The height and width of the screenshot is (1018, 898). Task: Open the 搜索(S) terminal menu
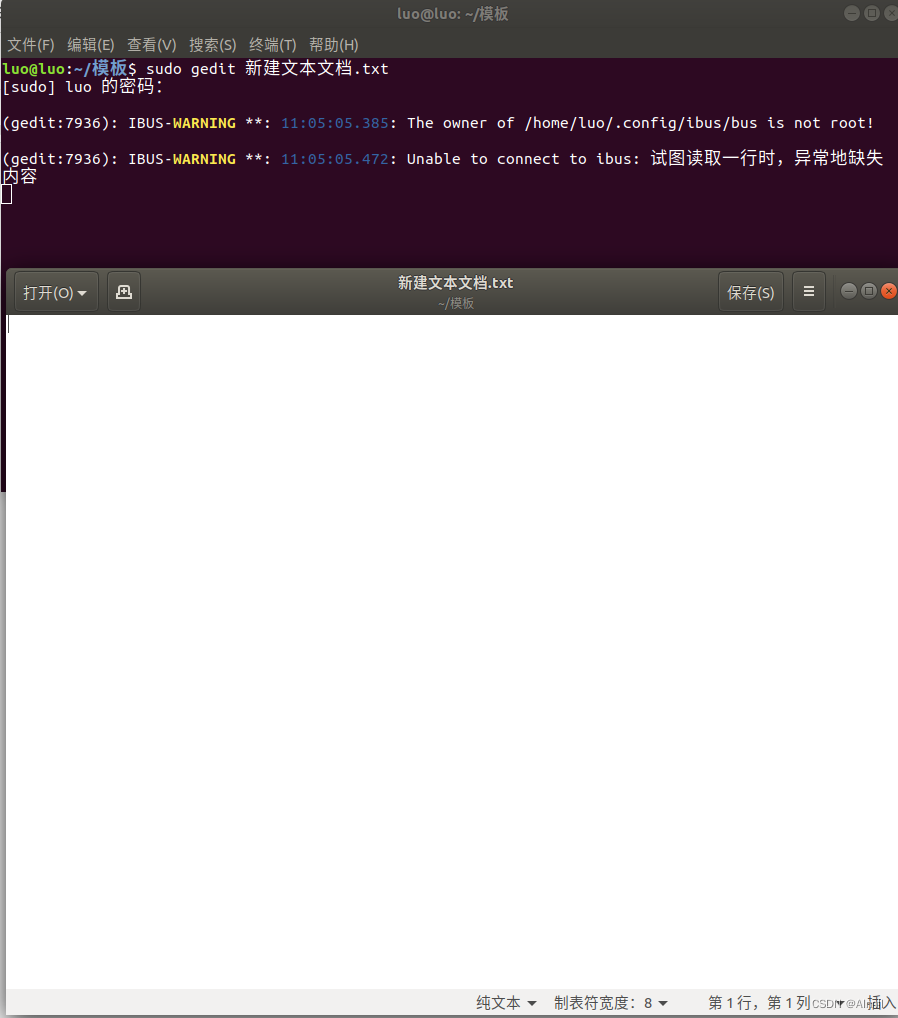(212, 44)
